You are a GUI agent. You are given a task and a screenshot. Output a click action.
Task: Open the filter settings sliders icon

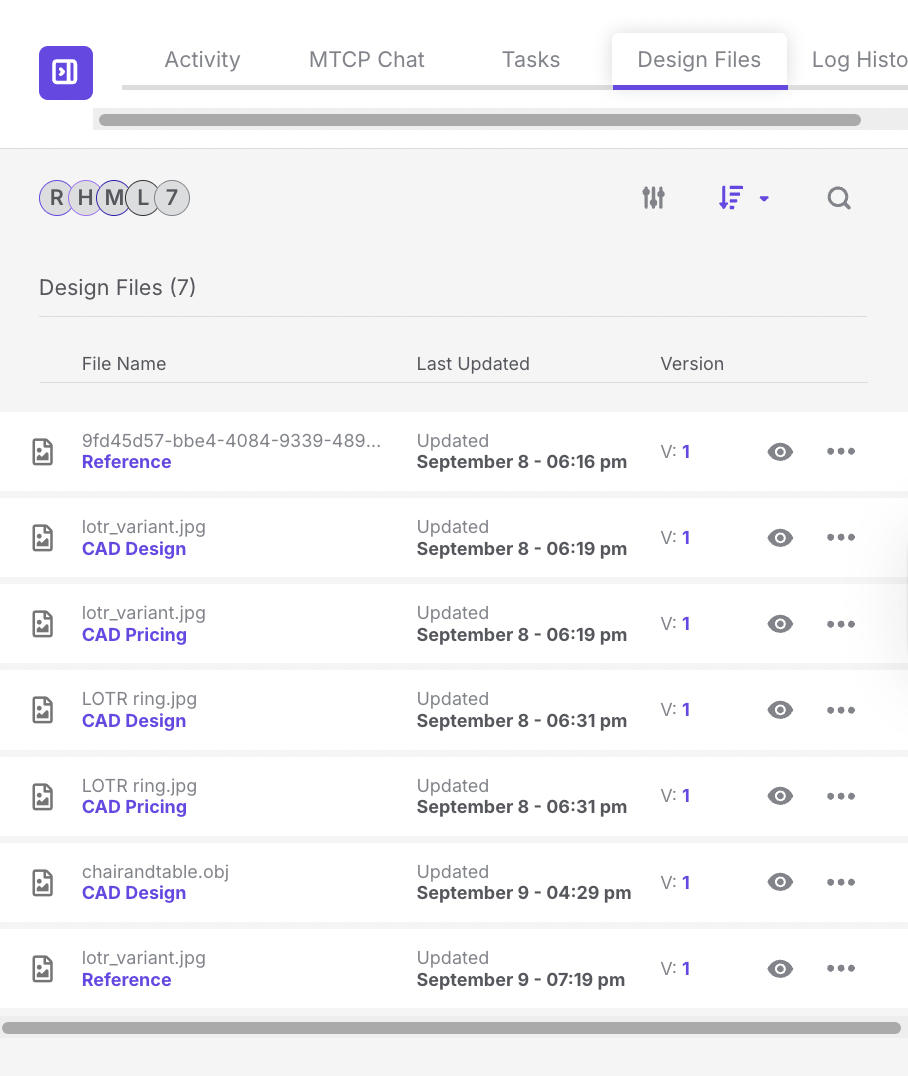tap(653, 198)
